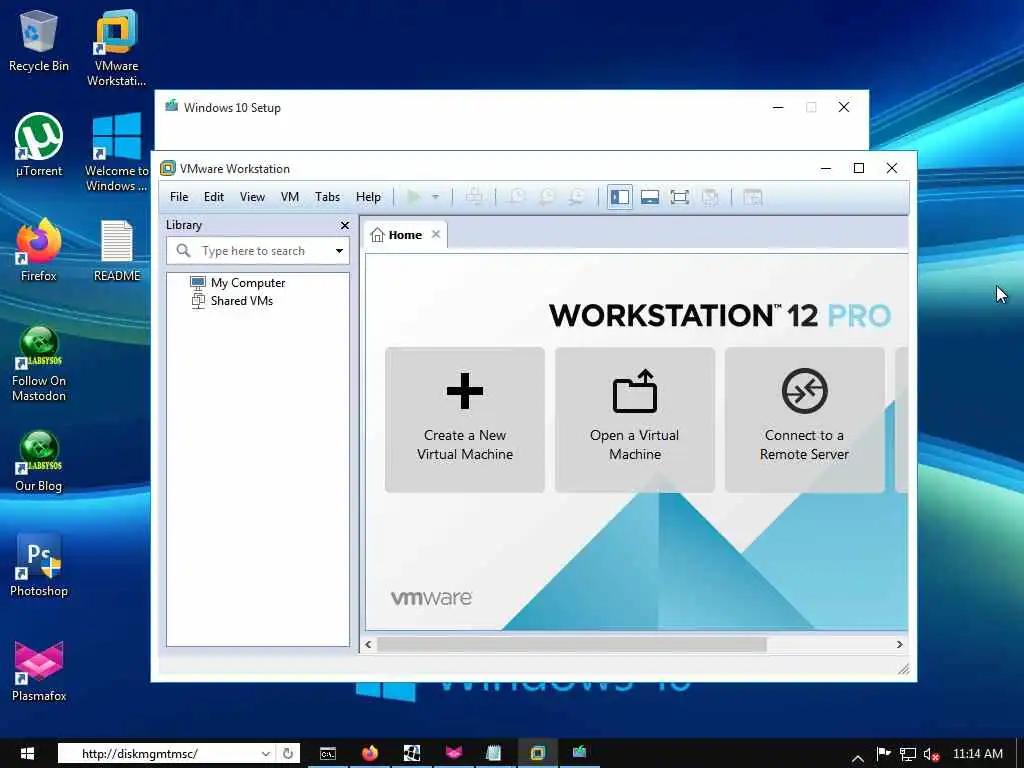Show hidden system tray icons chevron
Screen dimensions: 1024x768
858,758
